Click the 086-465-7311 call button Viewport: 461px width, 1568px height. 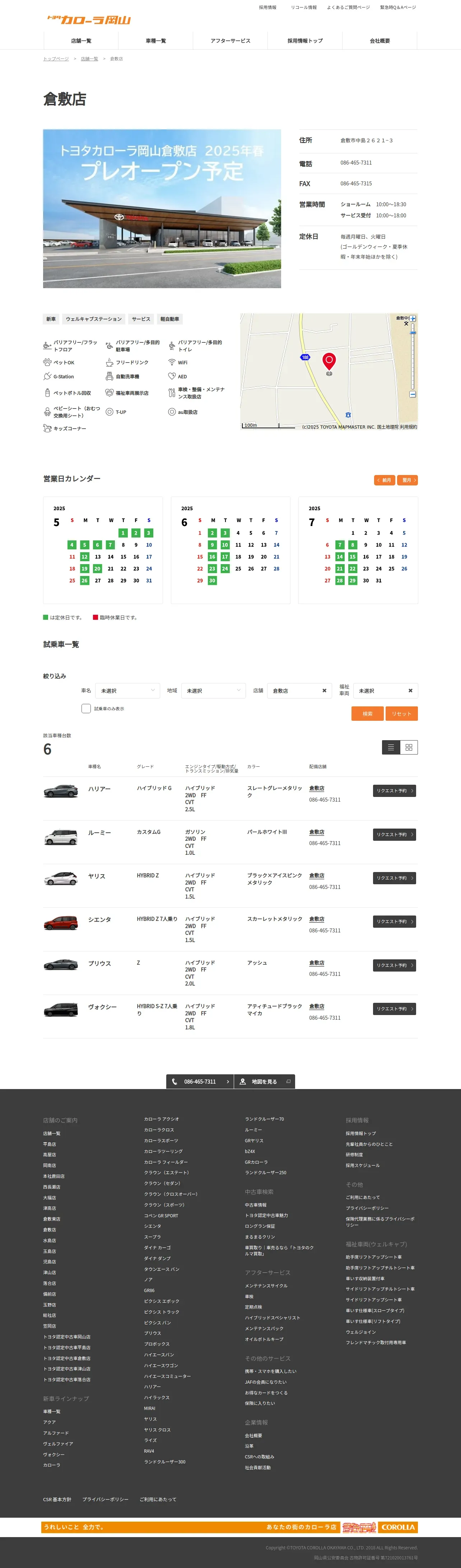pos(200,1082)
